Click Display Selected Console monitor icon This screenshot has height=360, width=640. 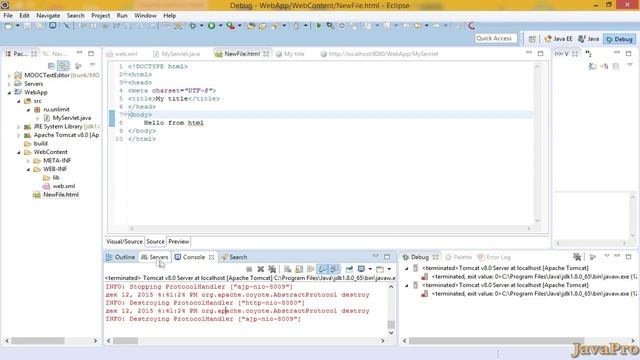[361, 269]
